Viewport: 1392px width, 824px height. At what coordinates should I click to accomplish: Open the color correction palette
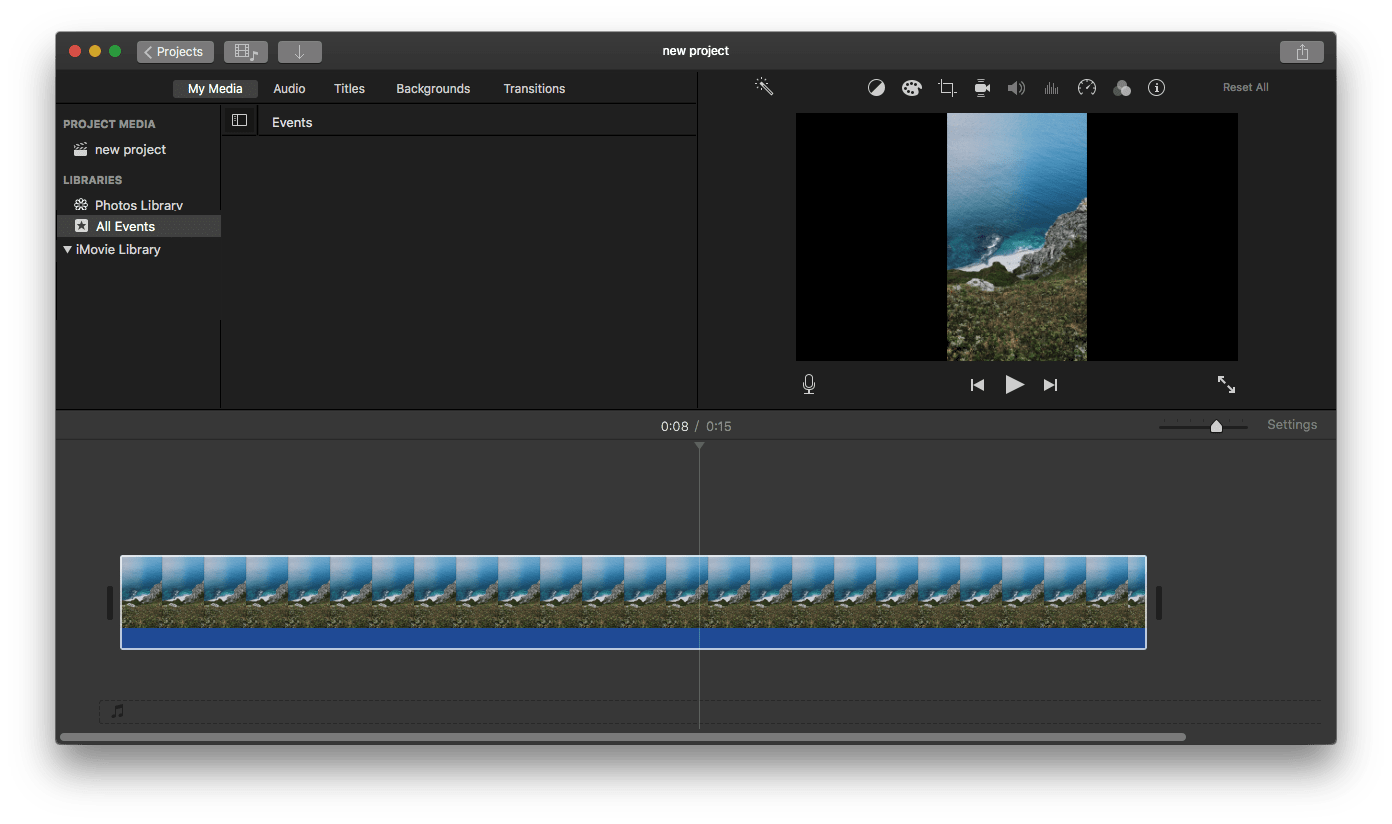click(911, 87)
